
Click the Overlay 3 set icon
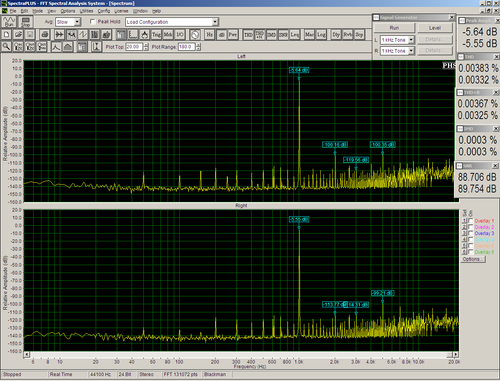[x=465, y=233]
